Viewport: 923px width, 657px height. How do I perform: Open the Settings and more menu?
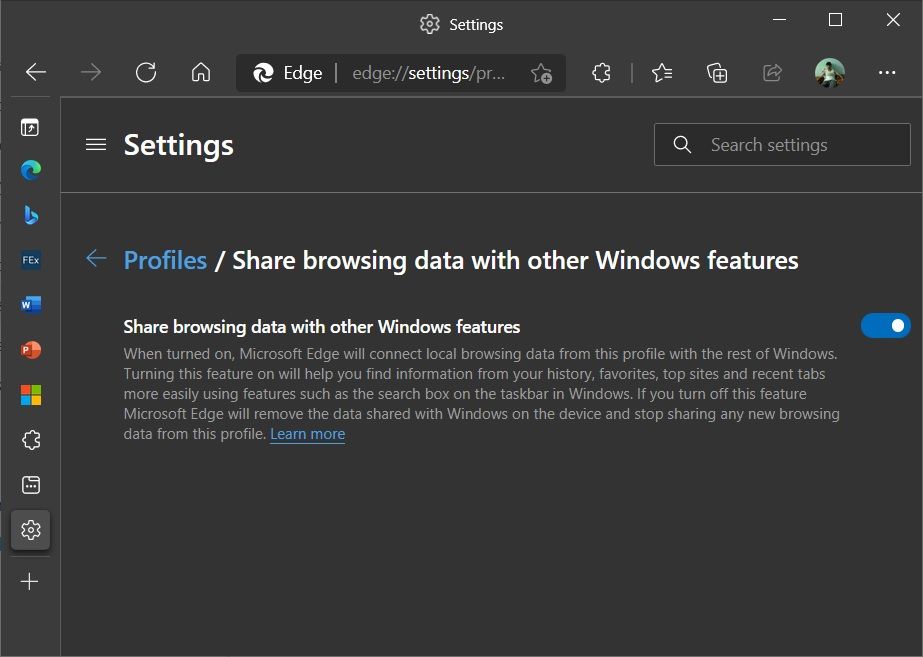[x=887, y=72]
